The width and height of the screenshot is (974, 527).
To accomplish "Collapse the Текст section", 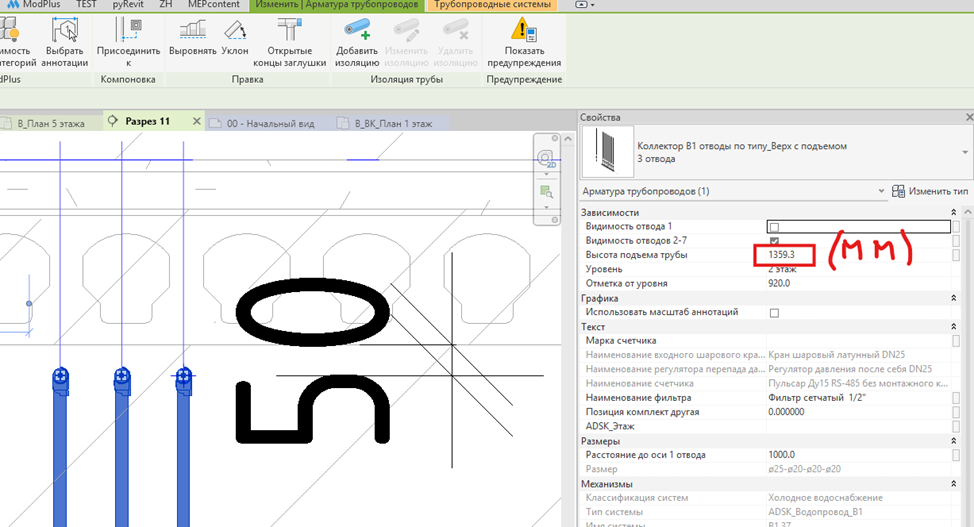I will (x=954, y=327).
